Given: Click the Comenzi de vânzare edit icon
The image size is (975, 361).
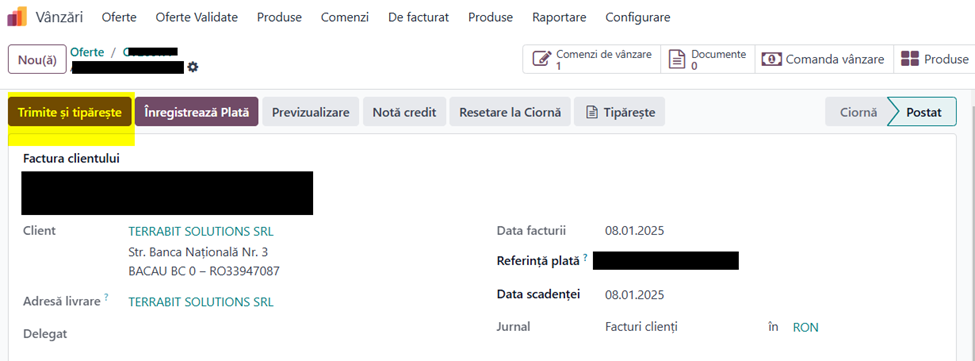Looking at the screenshot, I should point(542,60).
